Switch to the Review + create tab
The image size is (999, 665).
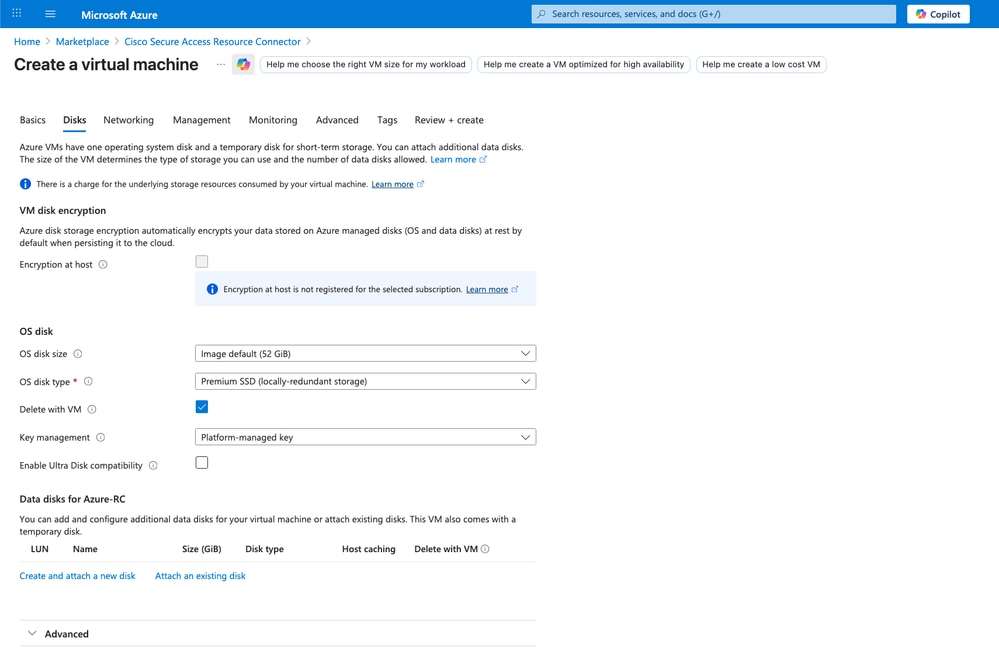pyautogui.click(x=449, y=119)
